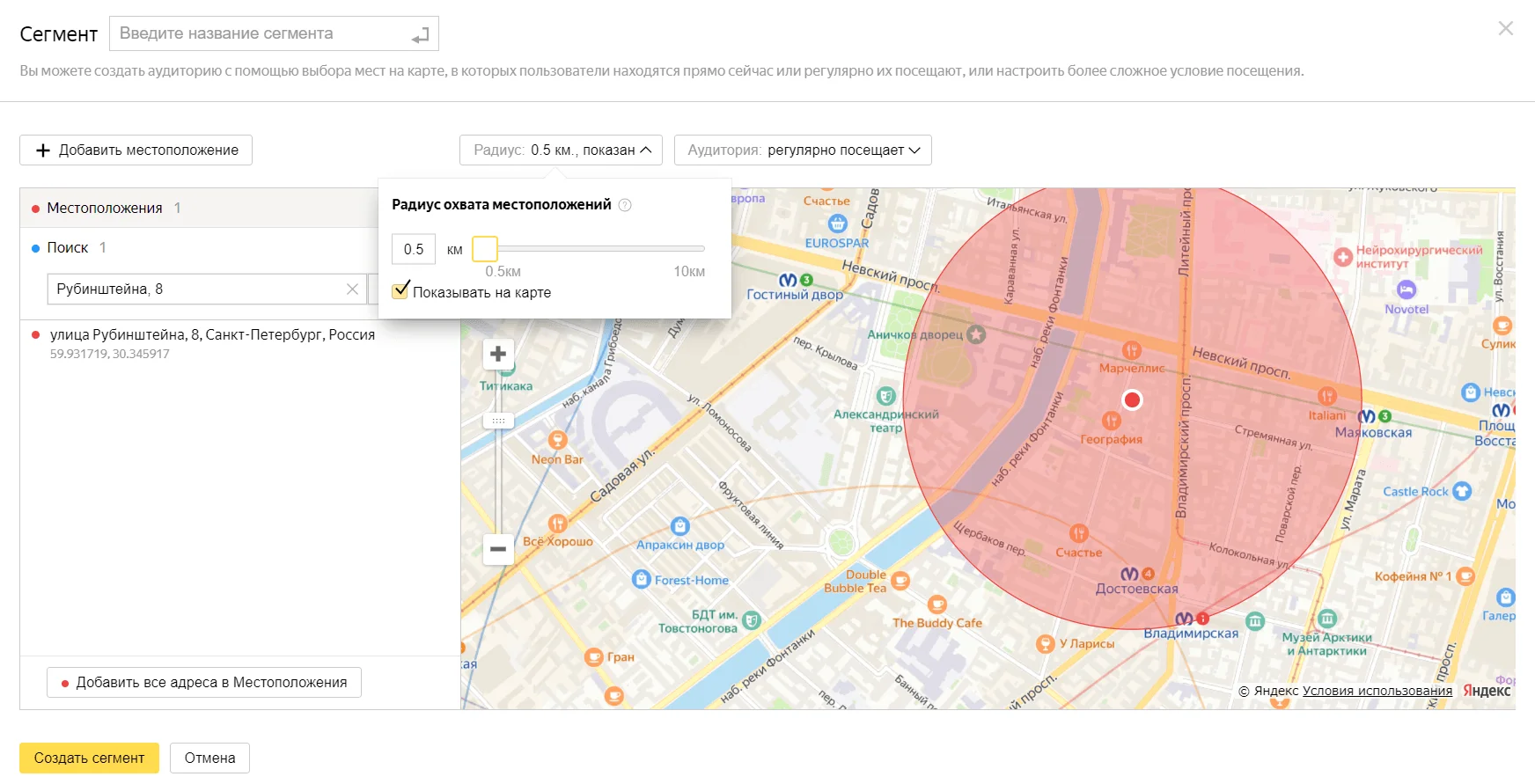Screen dimensions: 1535x784
Task: Click Добавить все адреса в Местоположения
Action: pyautogui.click(x=204, y=682)
